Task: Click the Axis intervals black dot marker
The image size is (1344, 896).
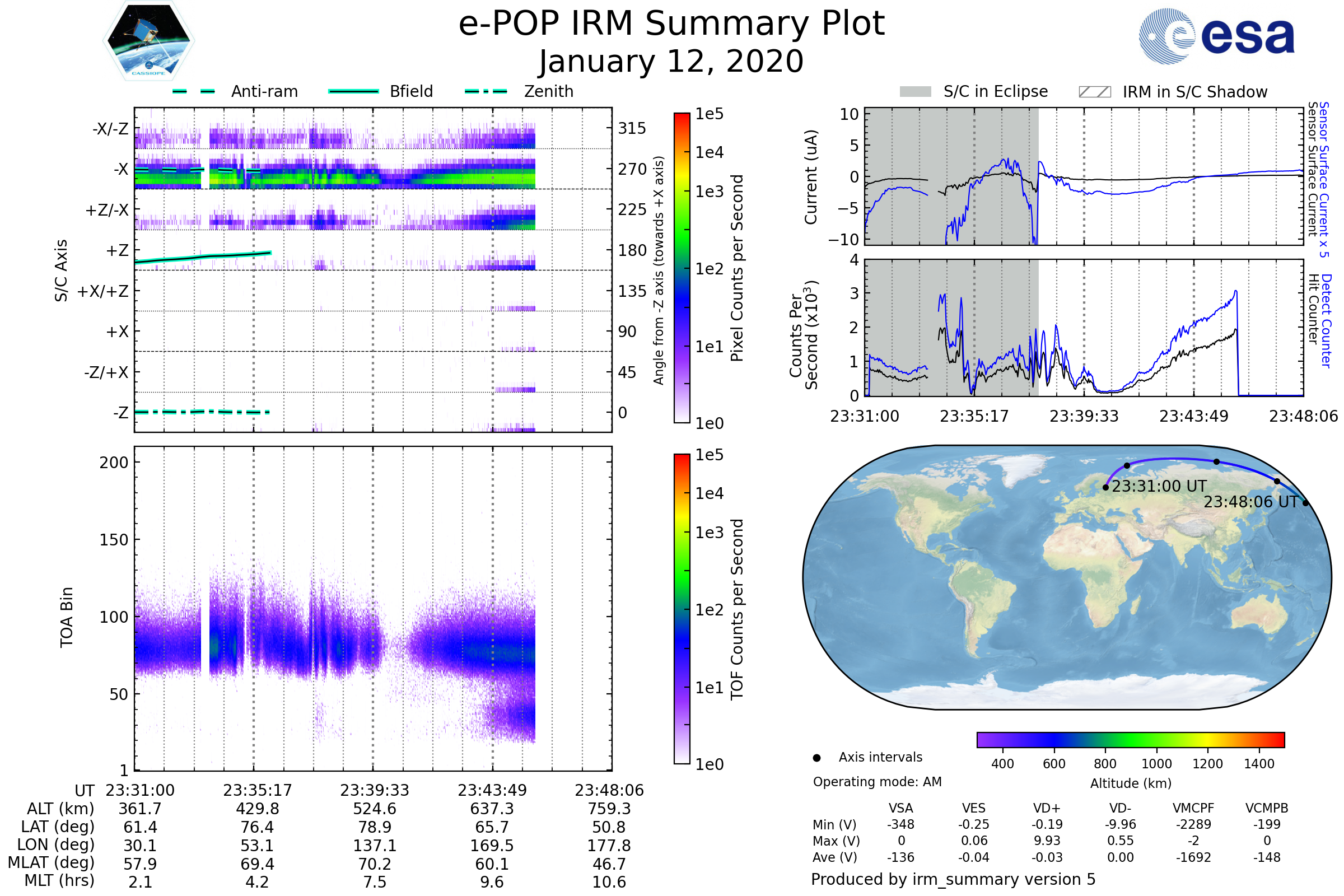Action: pyautogui.click(x=816, y=758)
